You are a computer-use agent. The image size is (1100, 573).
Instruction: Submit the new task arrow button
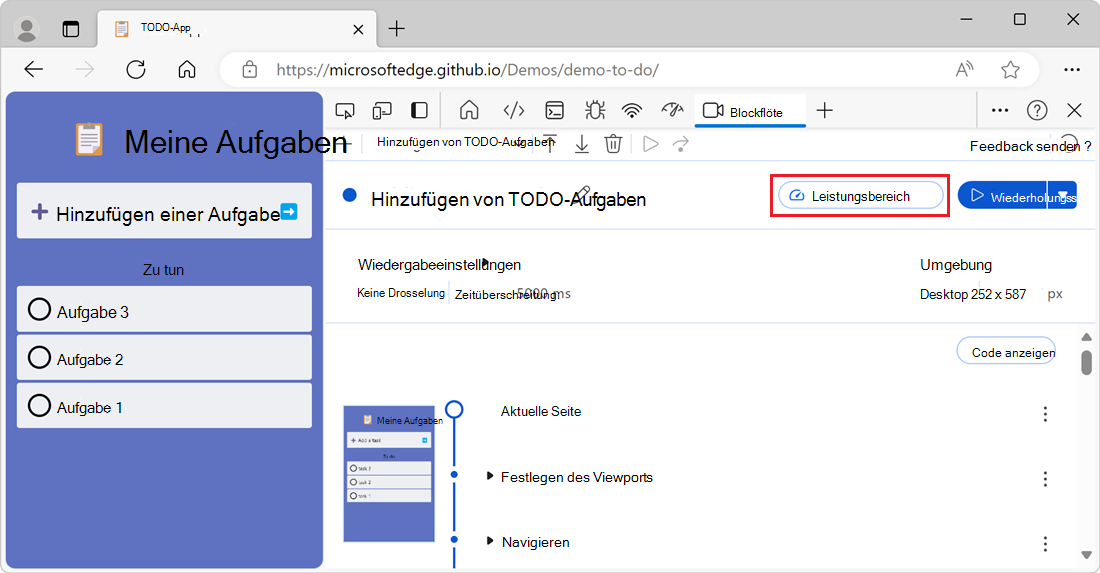click(x=289, y=211)
